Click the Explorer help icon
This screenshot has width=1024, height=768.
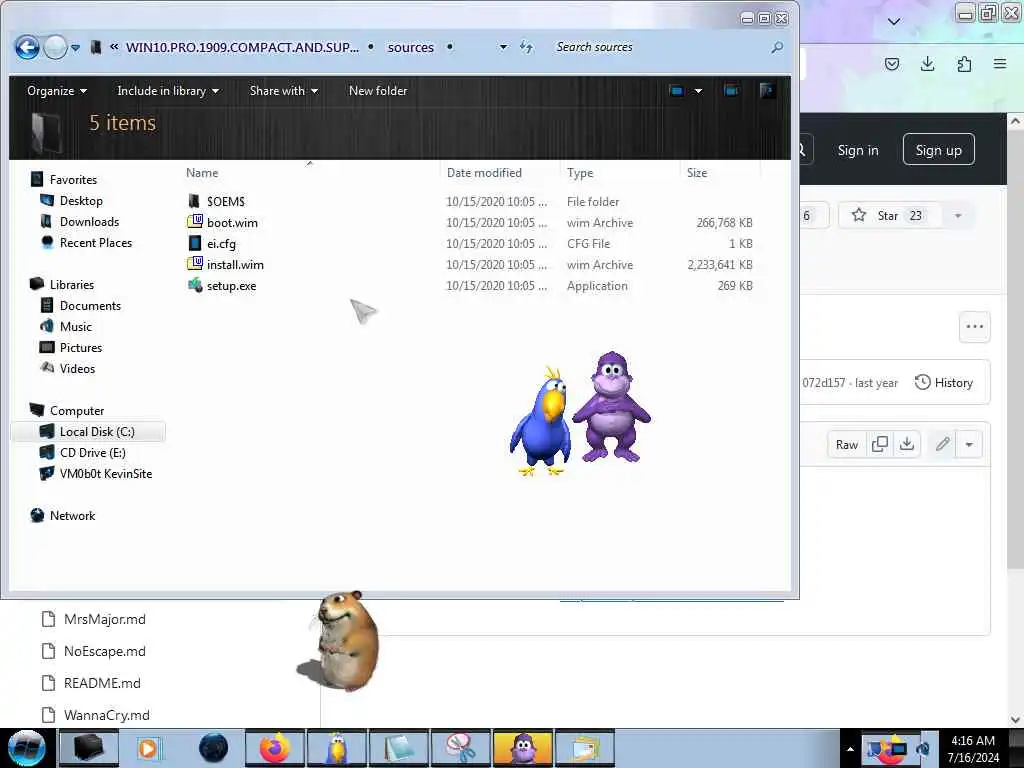(x=767, y=91)
